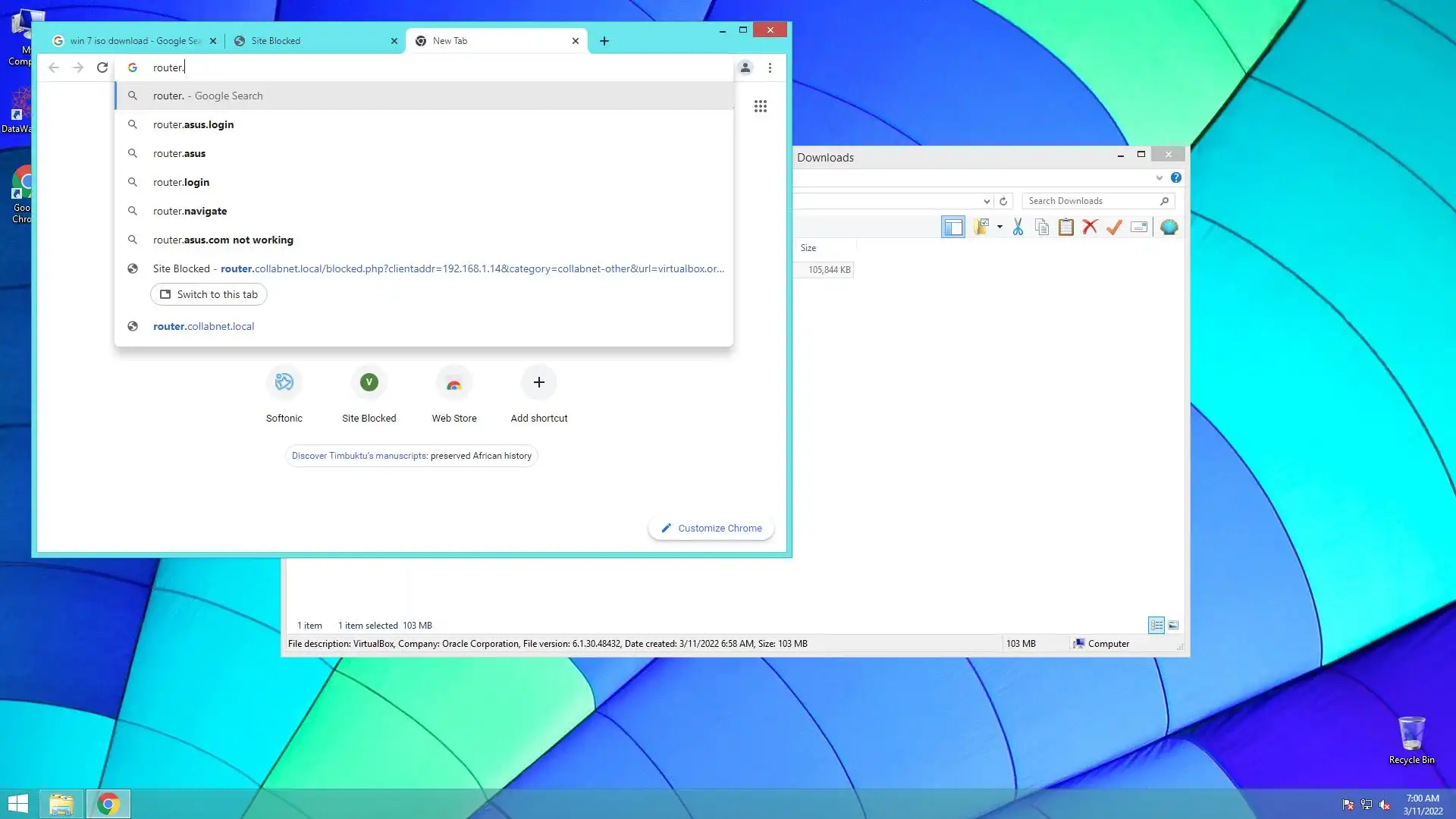Select the router.asus.login suggestion

pos(193,124)
